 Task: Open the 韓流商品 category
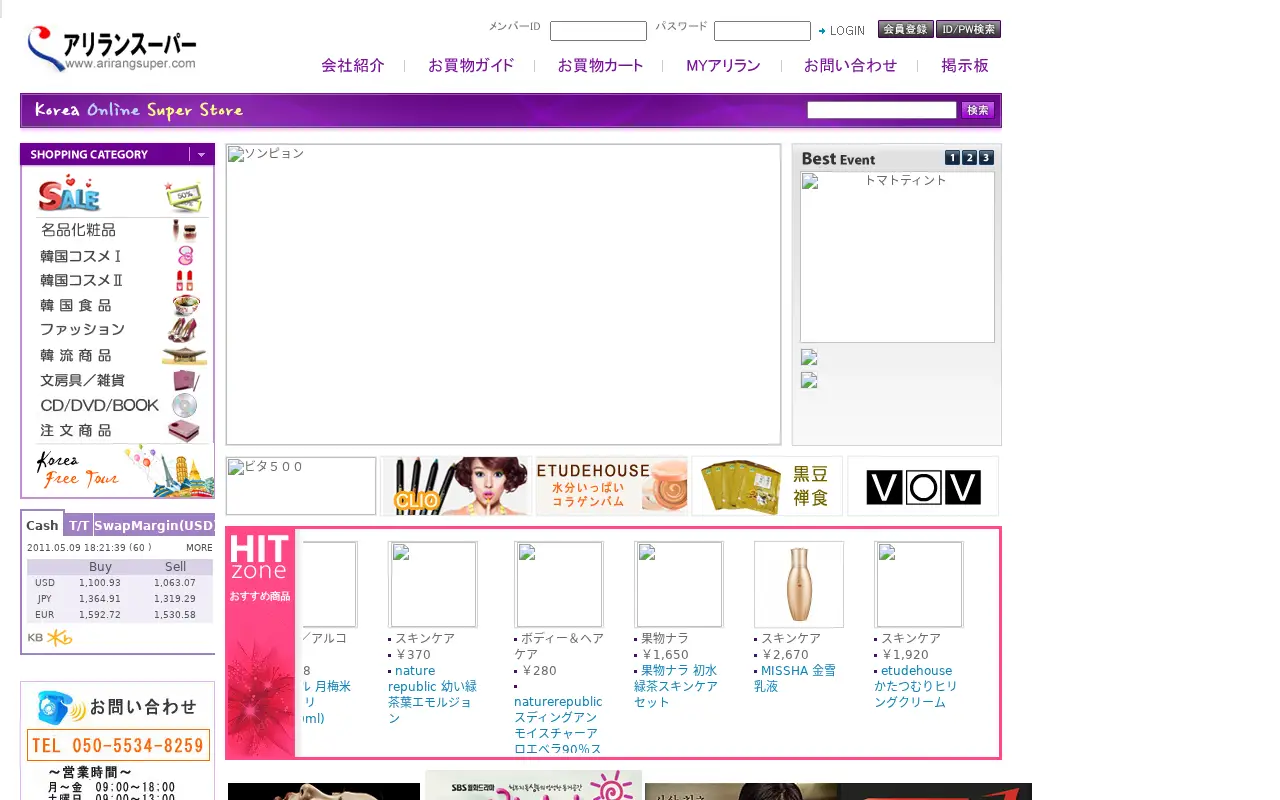tap(122, 355)
